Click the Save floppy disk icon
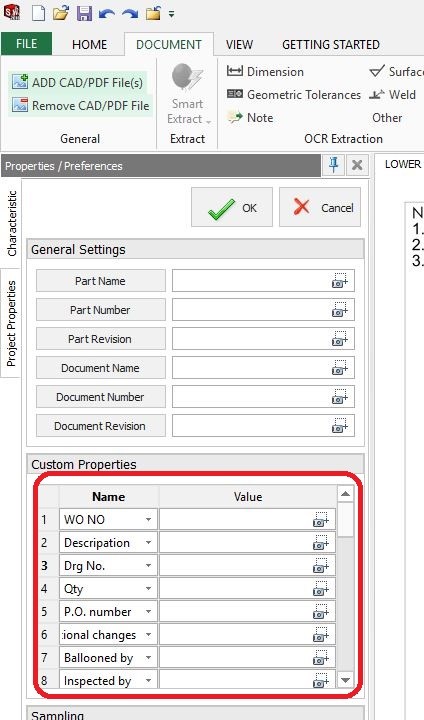 [x=84, y=13]
